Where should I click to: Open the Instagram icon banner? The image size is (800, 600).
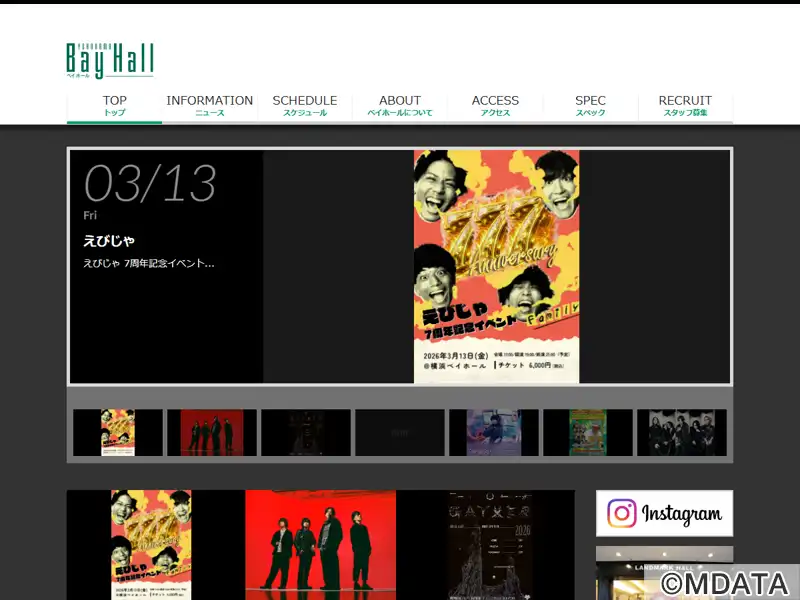(x=664, y=513)
